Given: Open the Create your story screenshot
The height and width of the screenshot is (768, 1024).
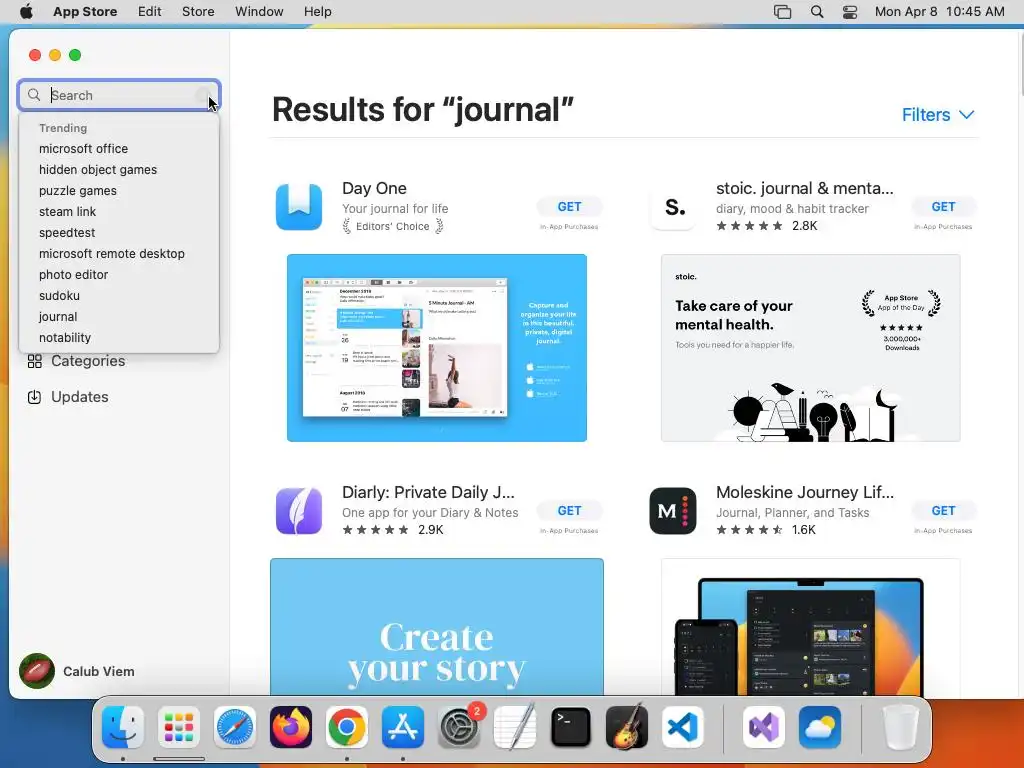Looking at the screenshot, I should [x=437, y=627].
